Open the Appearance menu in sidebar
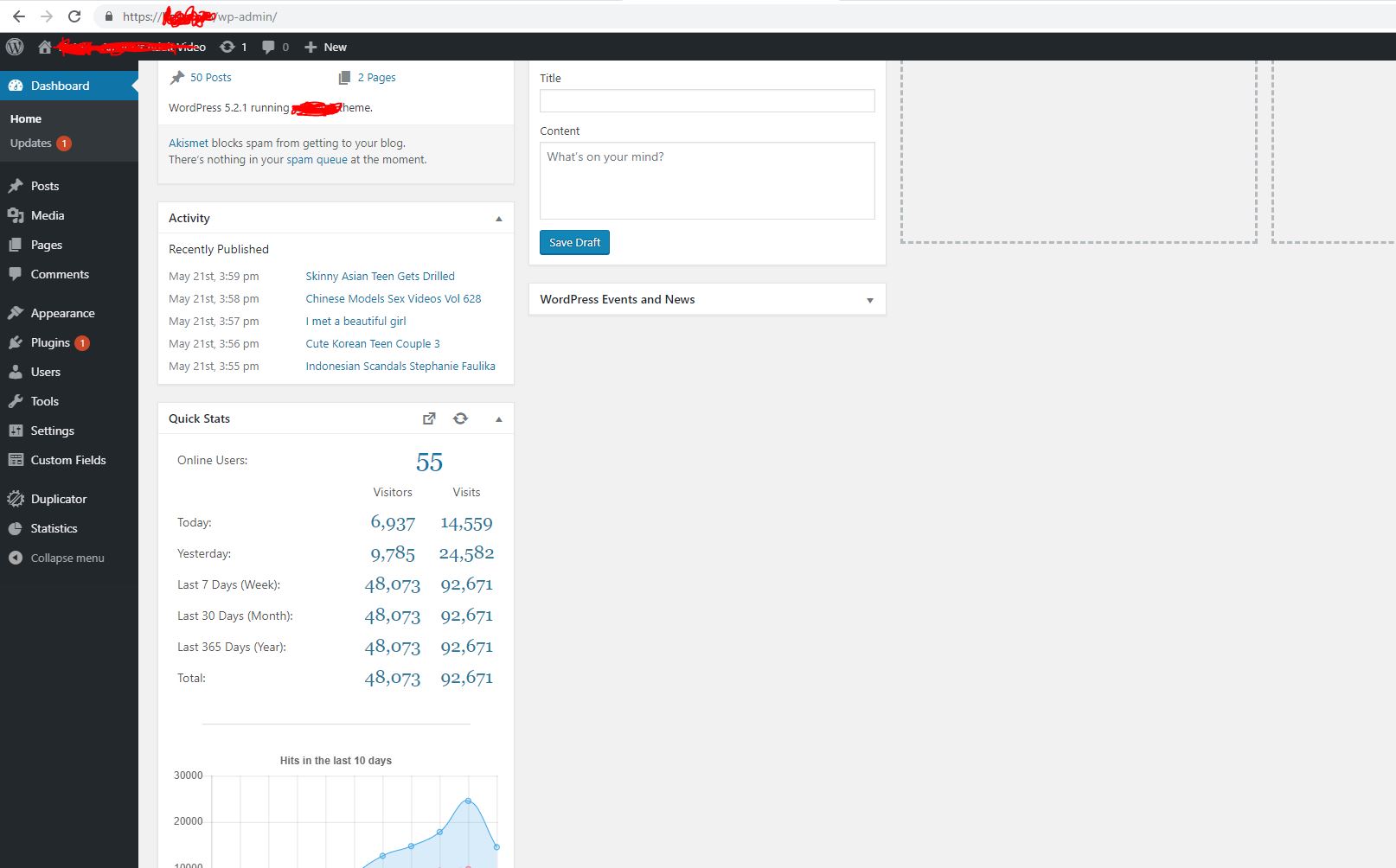 (x=62, y=313)
